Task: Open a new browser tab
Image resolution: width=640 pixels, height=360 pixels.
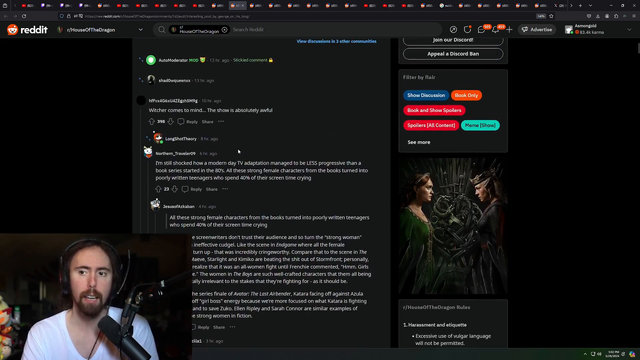Action: click(x=580, y=6)
